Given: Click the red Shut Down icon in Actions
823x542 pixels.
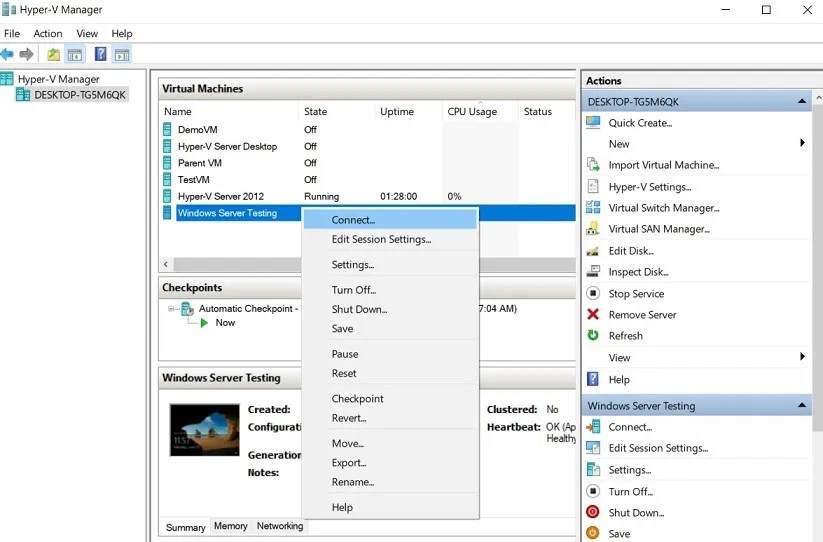Looking at the screenshot, I should coord(593,513).
